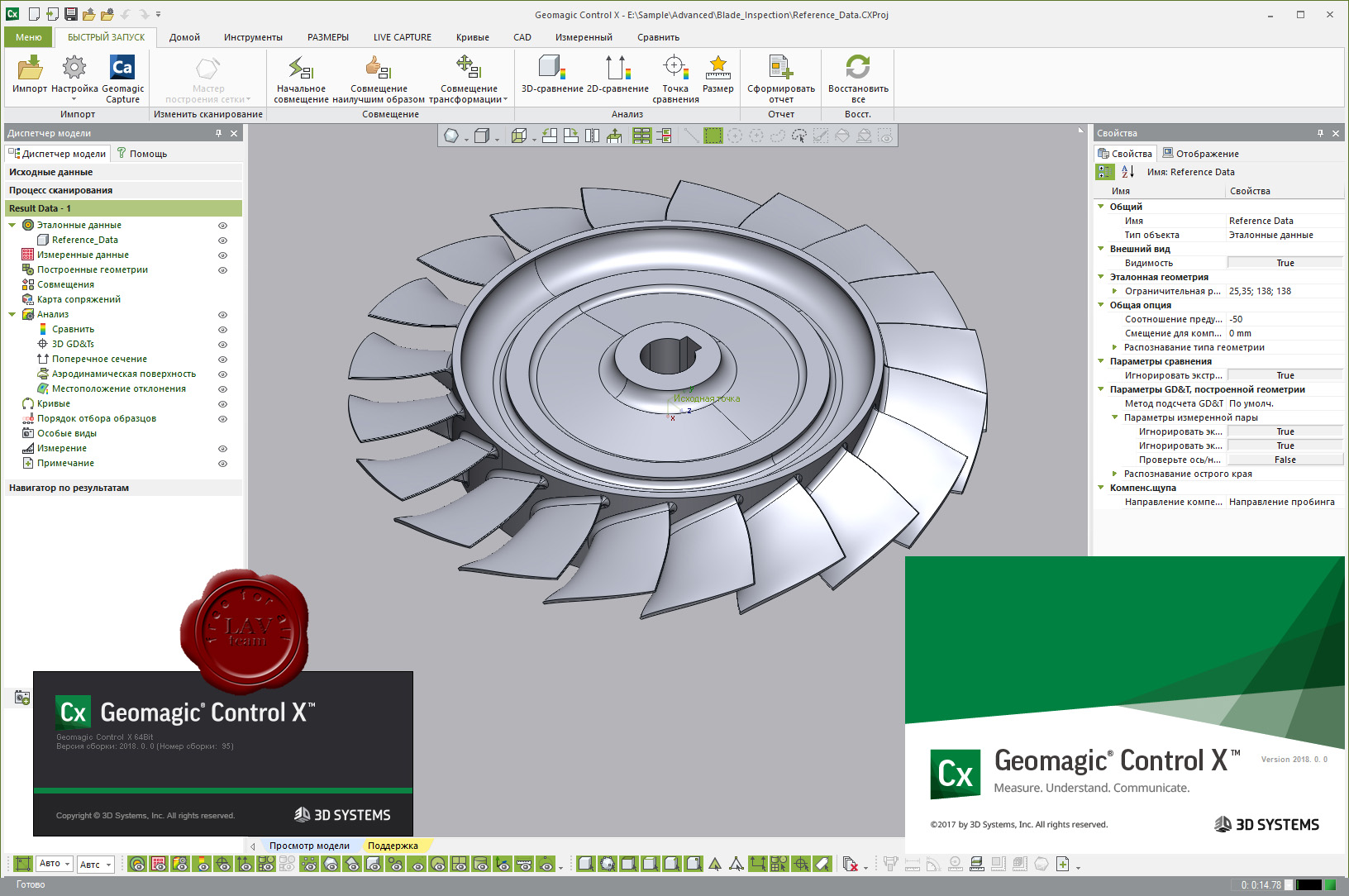Click the new file quick-access icon
This screenshot has width=1349, height=896.
34,14
